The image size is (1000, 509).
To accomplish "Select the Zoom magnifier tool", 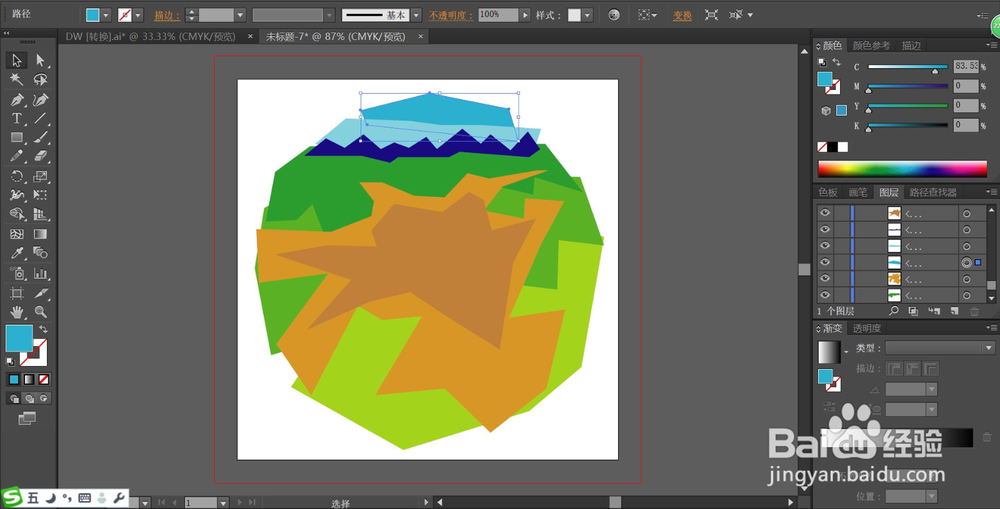I will (40, 312).
